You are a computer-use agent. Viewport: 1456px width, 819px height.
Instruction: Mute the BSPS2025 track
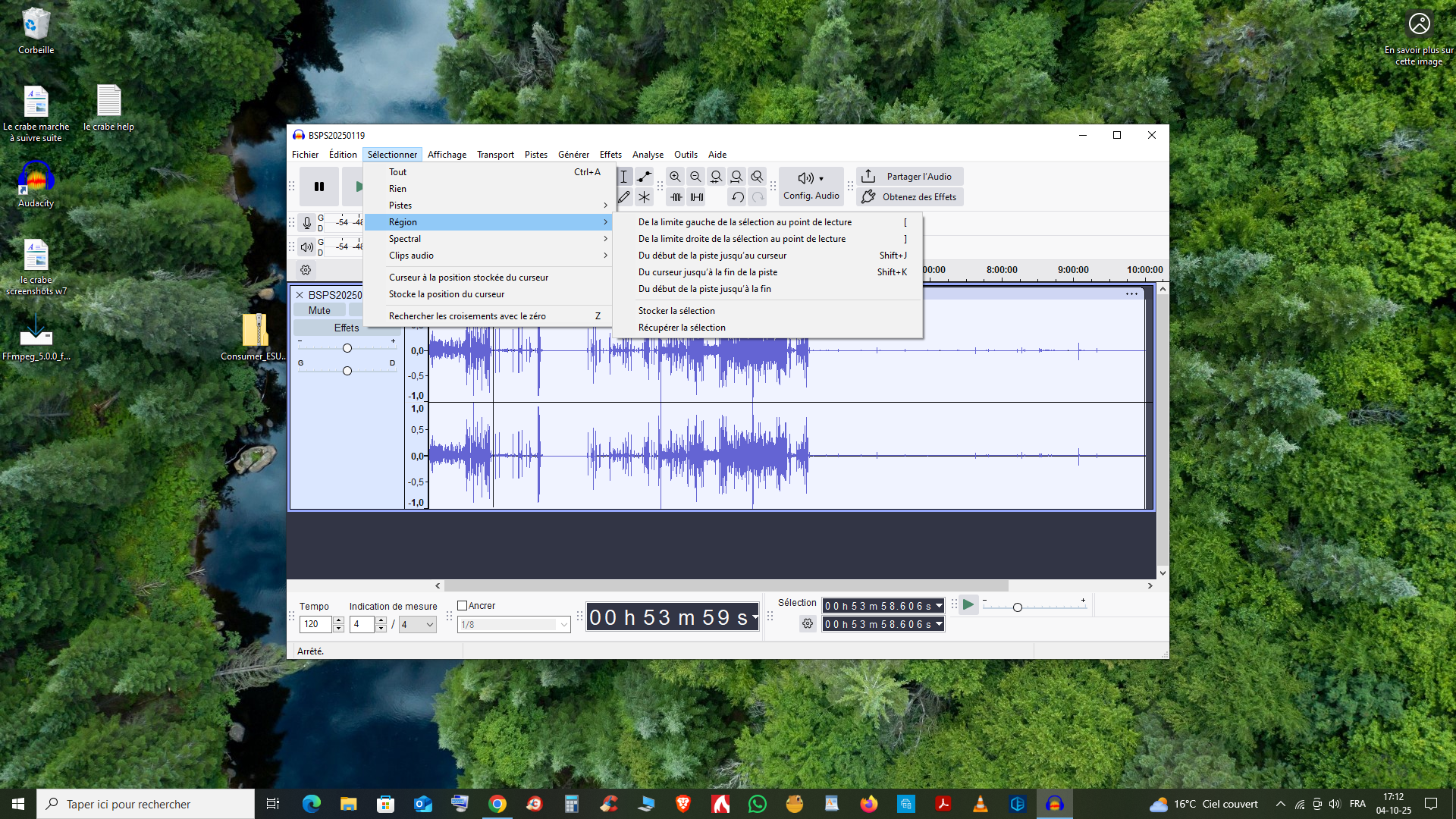click(319, 310)
